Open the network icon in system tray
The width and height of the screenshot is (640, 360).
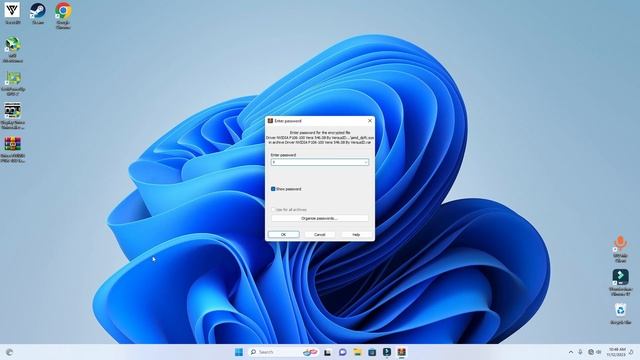click(591, 352)
